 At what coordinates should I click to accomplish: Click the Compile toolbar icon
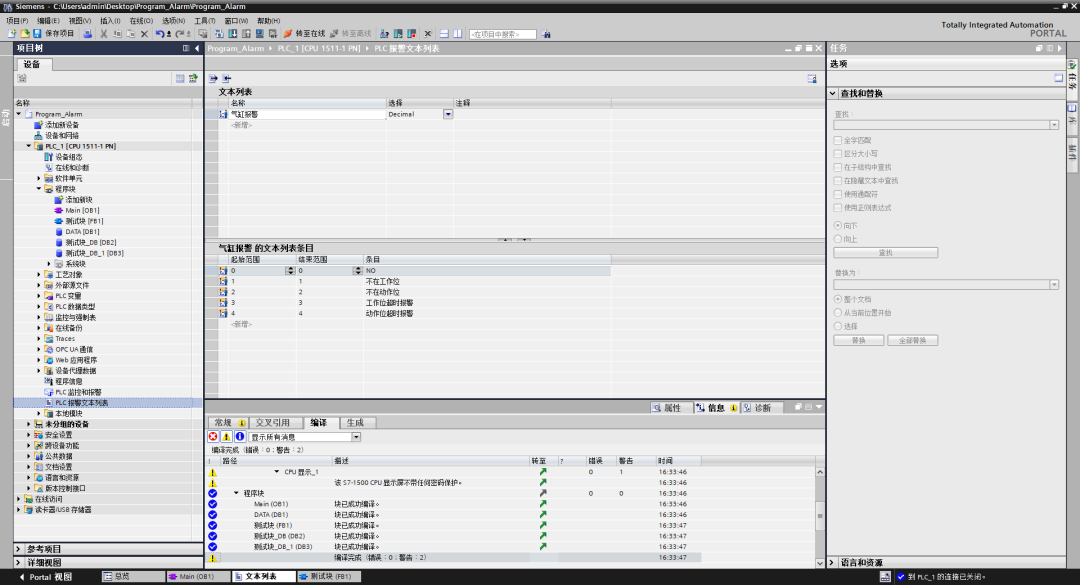pyautogui.click(x=219, y=33)
